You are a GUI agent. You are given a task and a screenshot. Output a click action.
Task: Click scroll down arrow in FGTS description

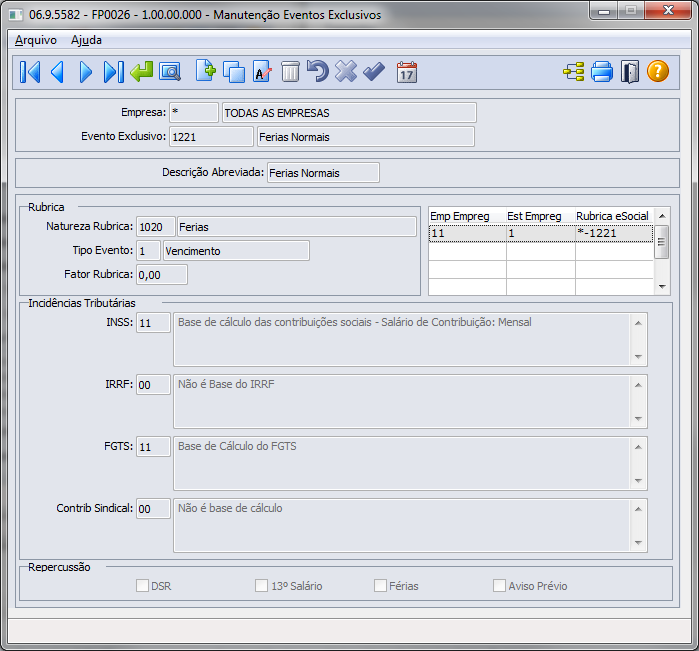638,480
